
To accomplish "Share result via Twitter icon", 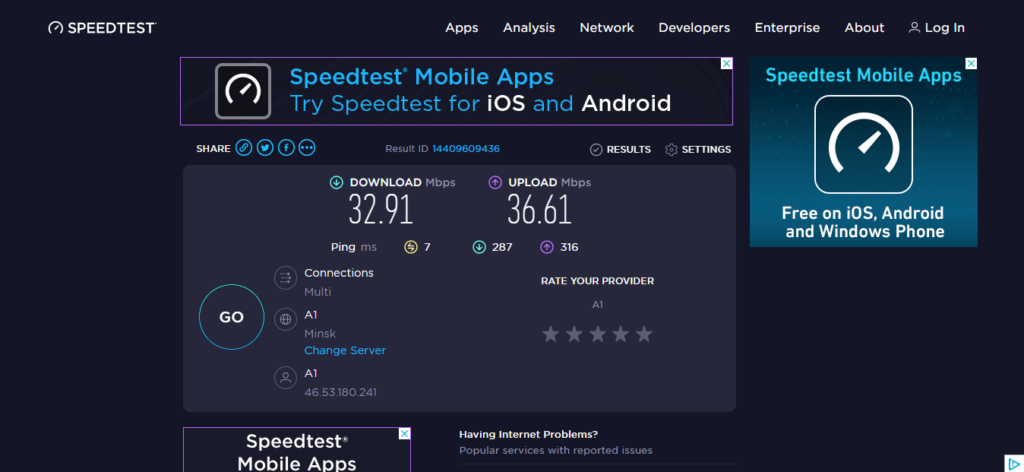I will (x=265, y=148).
